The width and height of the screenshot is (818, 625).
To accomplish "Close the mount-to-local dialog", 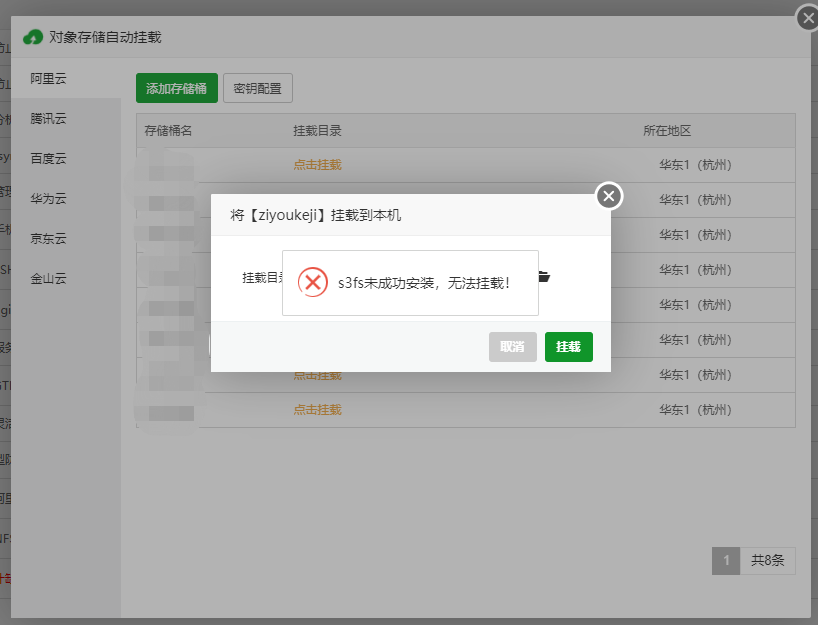I will pyautogui.click(x=609, y=196).
